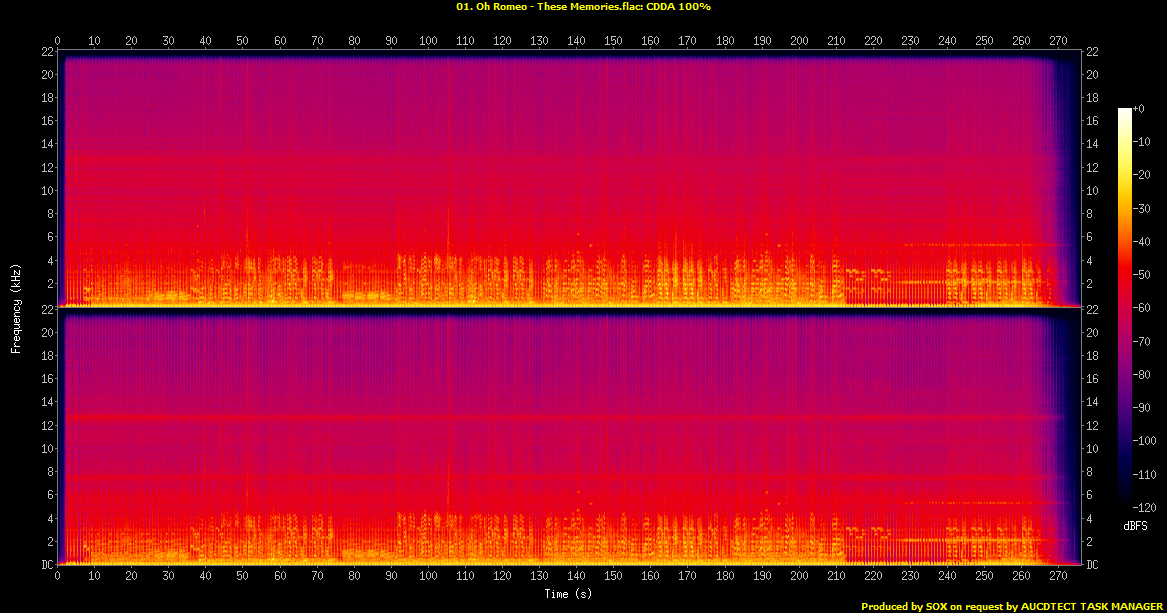Click the upper channel's right-axis "6" kHz label
The width and height of the screenshot is (1167, 613).
click(1089, 237)
